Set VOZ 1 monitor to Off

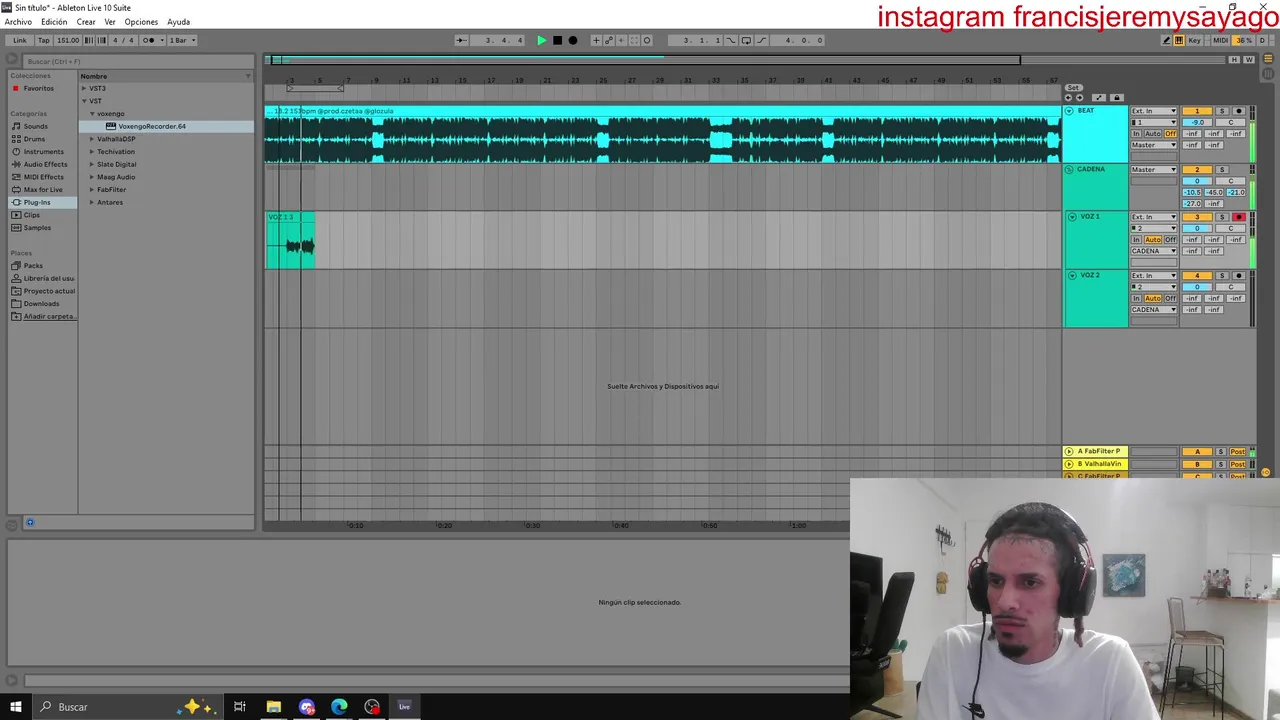[x=1170, y=240]
